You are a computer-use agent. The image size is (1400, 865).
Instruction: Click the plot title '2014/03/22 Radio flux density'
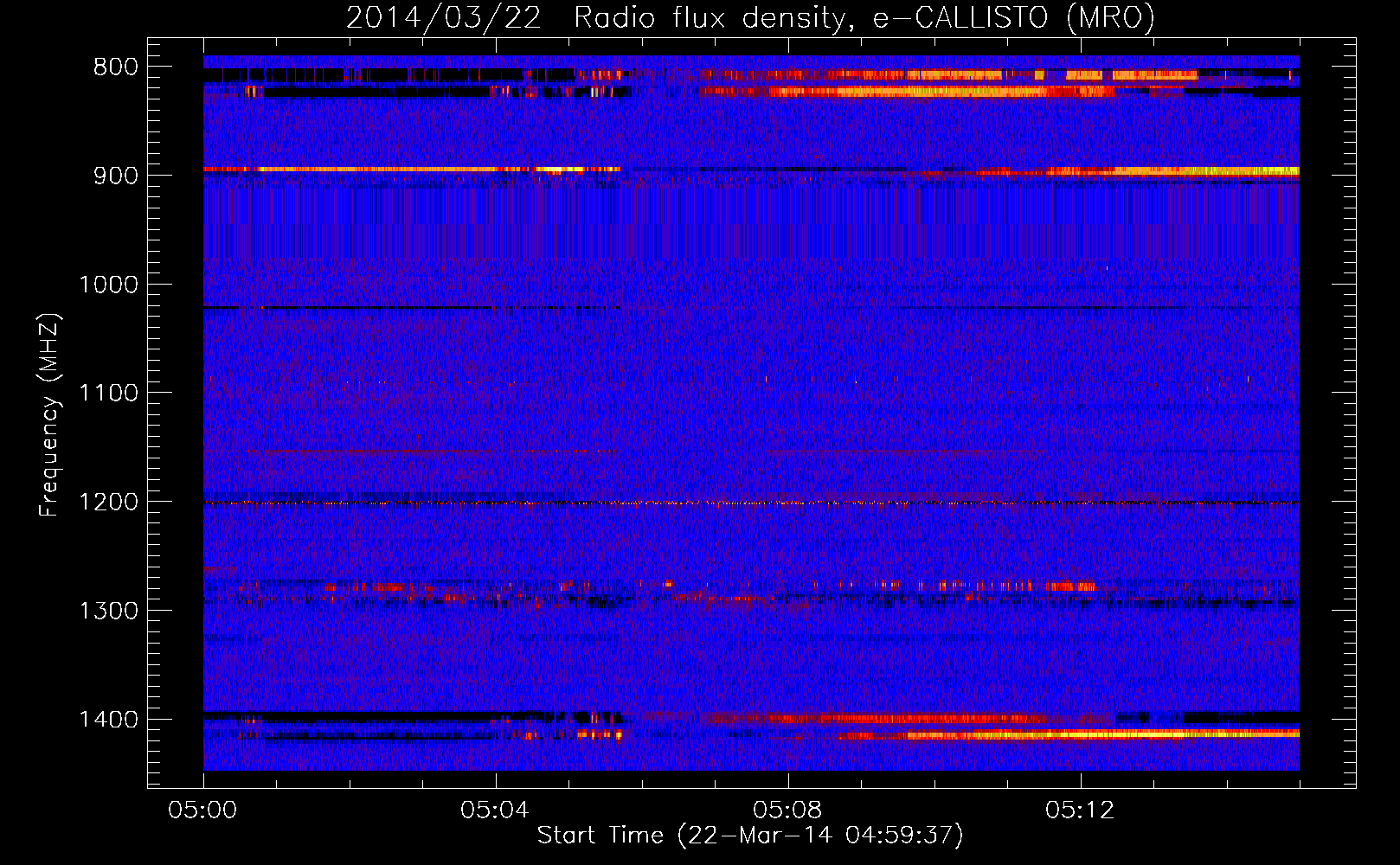(750, 17)
